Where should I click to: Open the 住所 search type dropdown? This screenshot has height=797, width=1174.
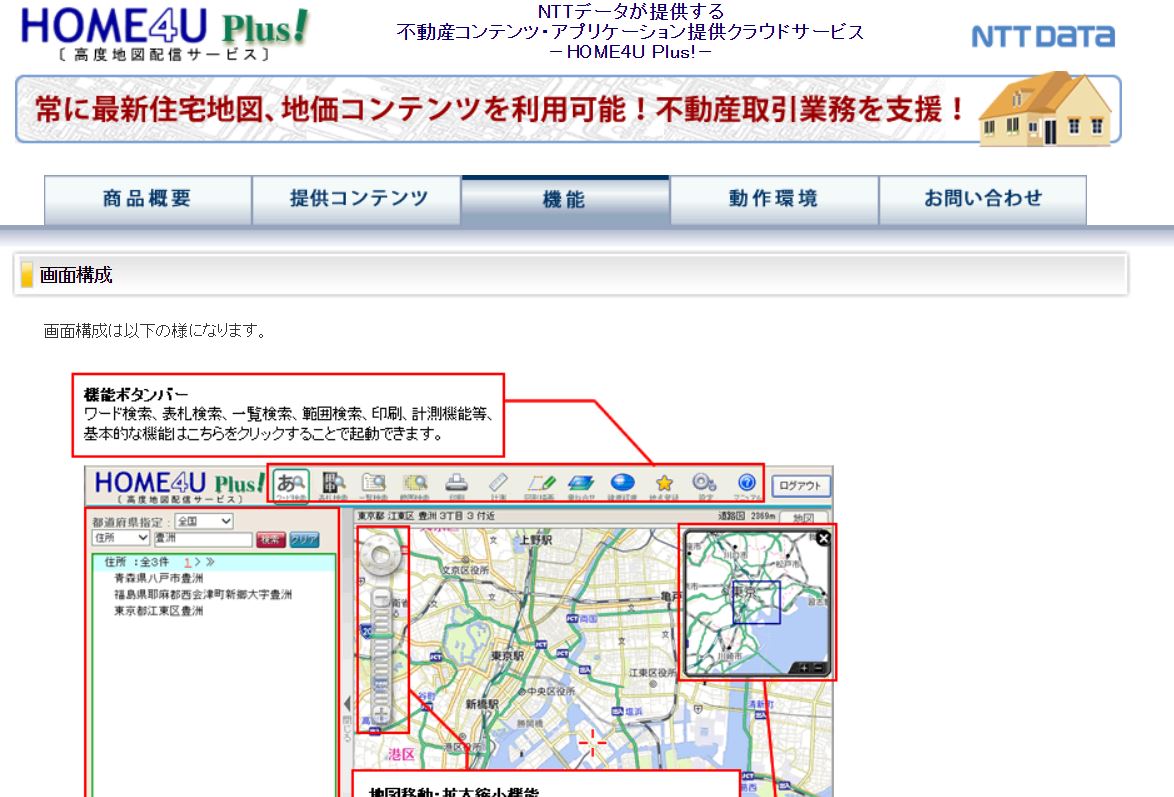tap(121, 538)
